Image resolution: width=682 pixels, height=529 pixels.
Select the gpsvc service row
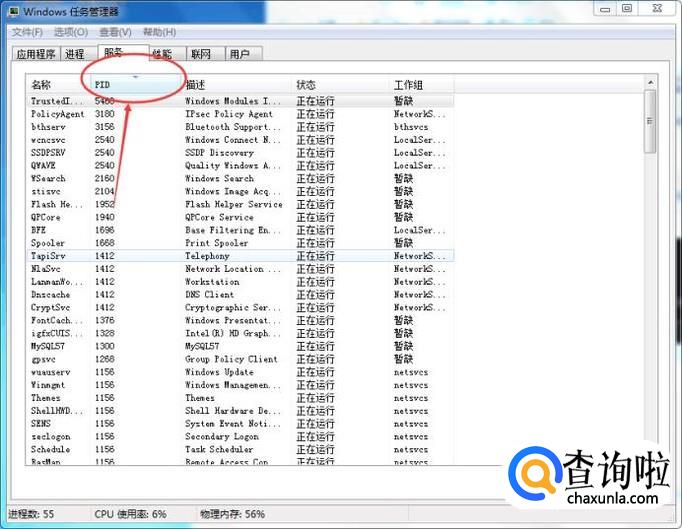pyautogui.click(x=240, y=359)
